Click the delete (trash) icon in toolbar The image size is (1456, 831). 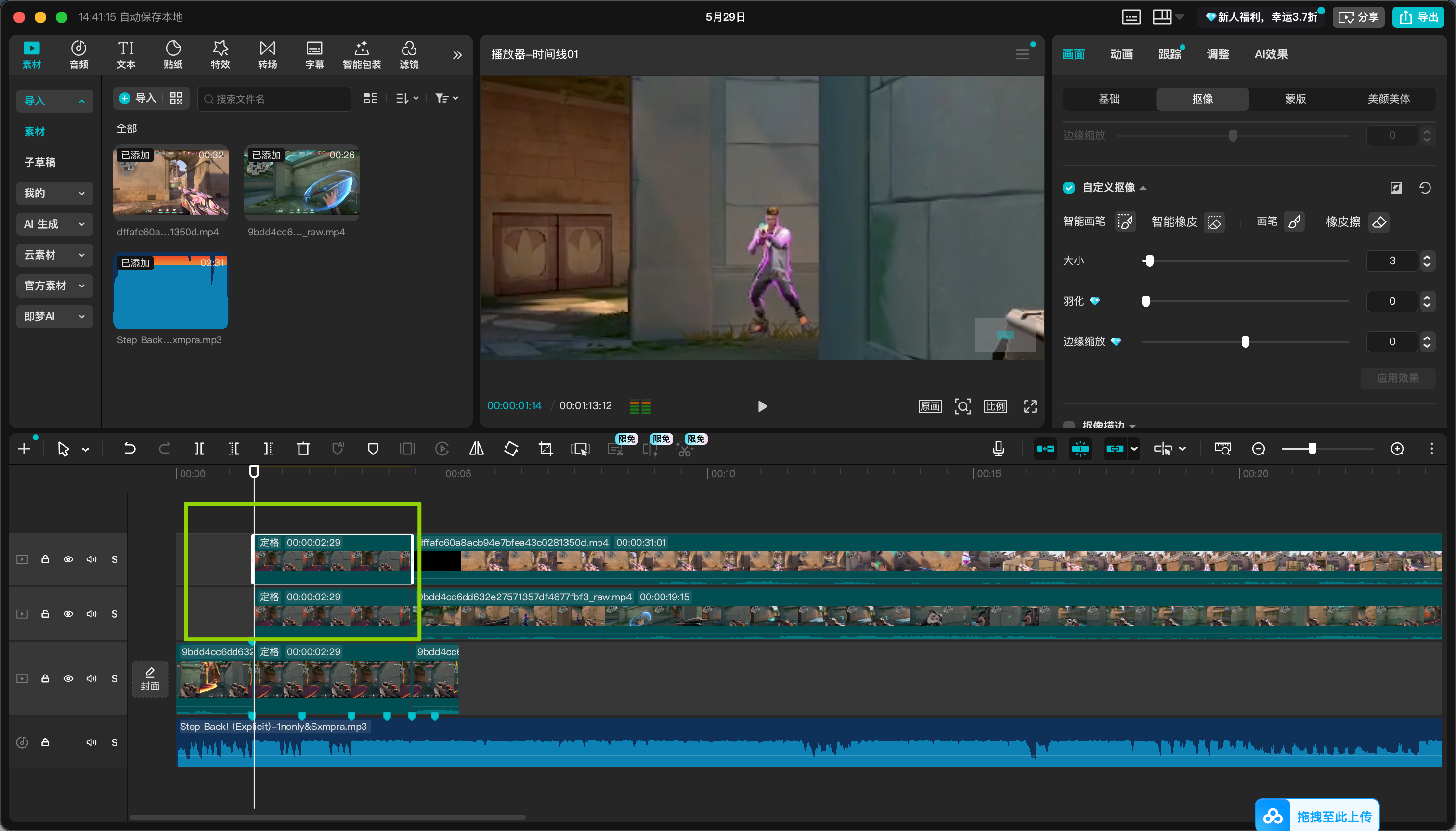(303, 449)
